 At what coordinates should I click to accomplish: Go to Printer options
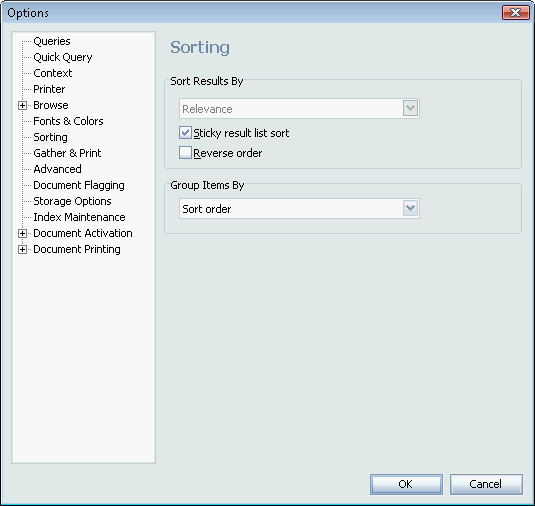49,89
